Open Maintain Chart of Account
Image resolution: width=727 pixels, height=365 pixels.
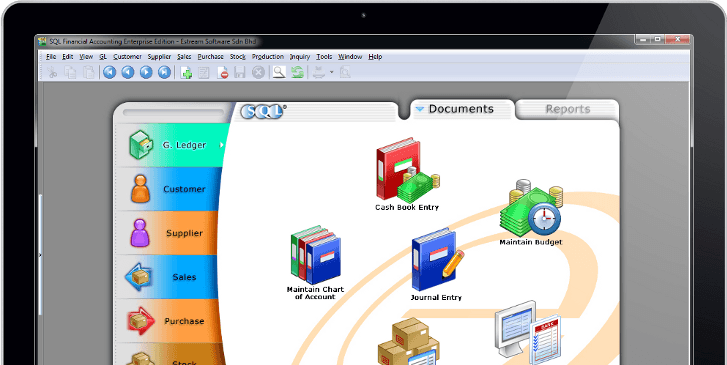point(315,262)
